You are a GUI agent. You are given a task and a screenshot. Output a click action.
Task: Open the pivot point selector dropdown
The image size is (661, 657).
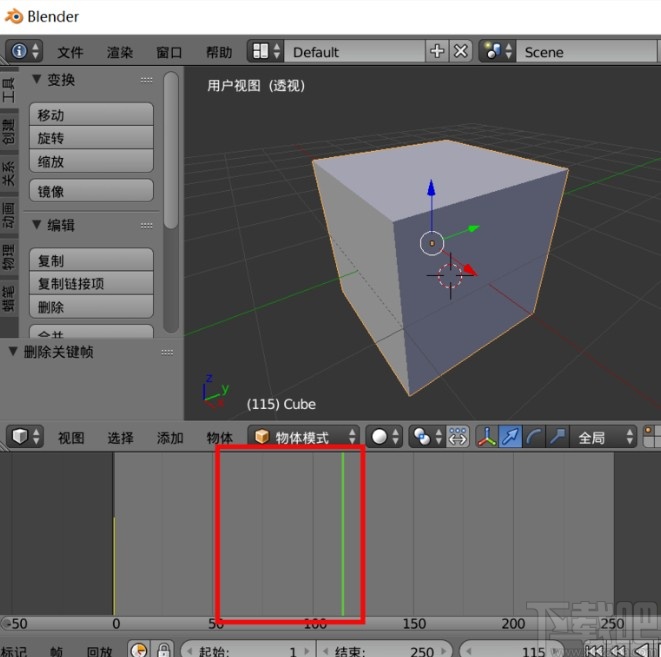(x=427, y=436)
